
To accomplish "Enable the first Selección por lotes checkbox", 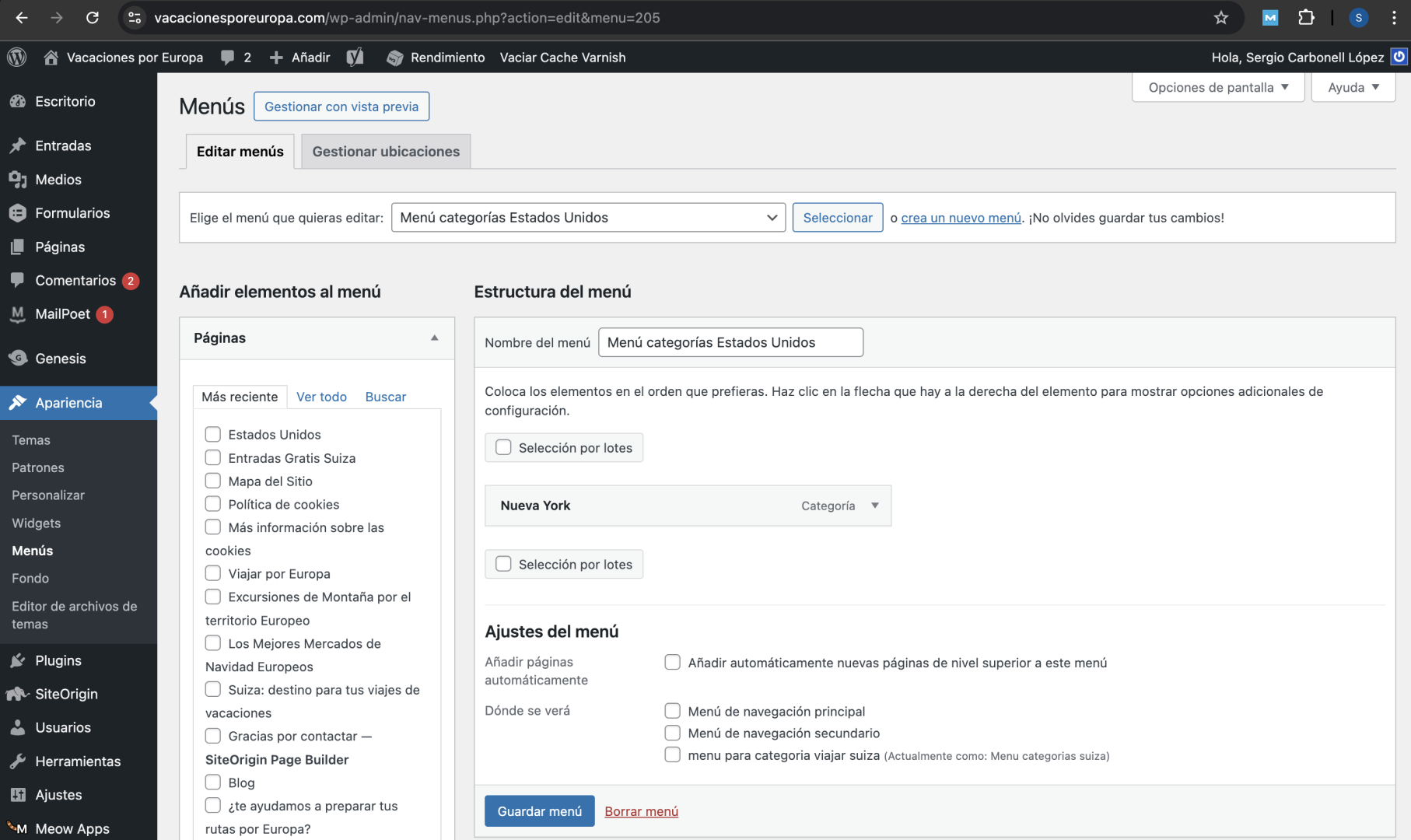I will click(x=503, y=447).
